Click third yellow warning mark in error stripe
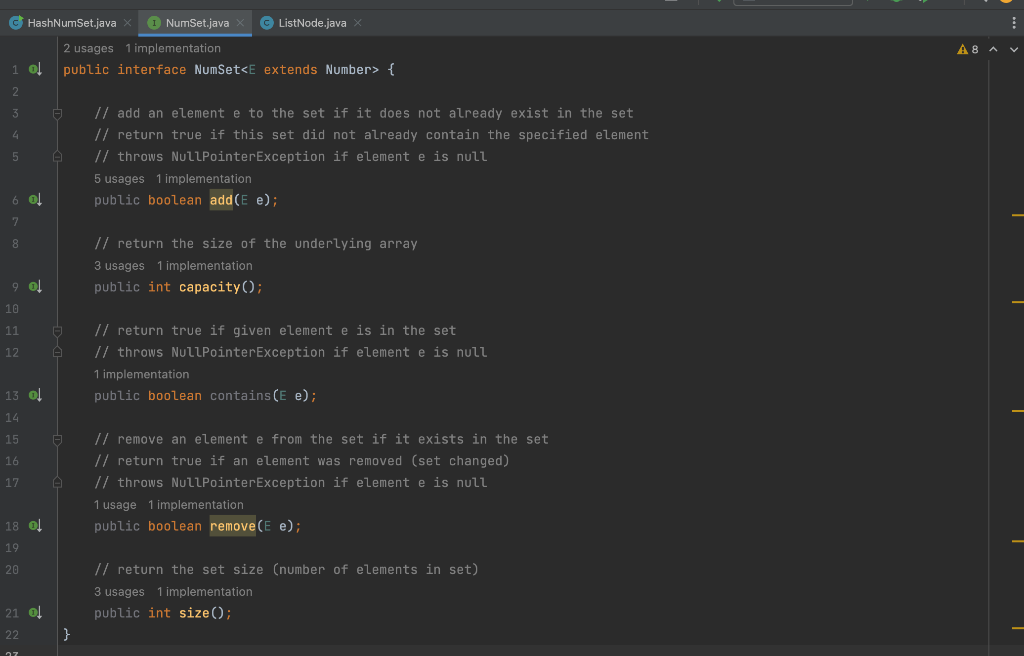 point(1017,410)
